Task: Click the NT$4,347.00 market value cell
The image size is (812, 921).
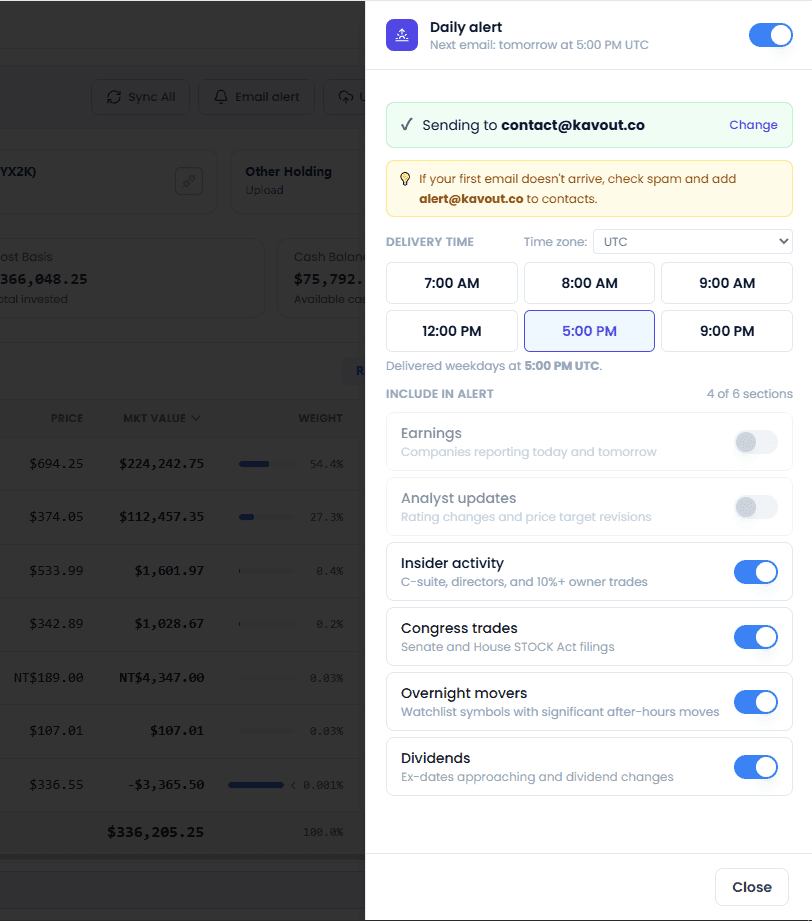Action: click(162, 678)
